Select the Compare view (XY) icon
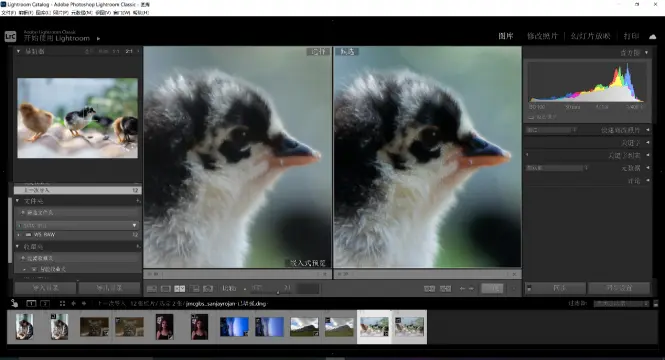Image resolution: width=665 pixels, height=360 pixels. point(180,289)
